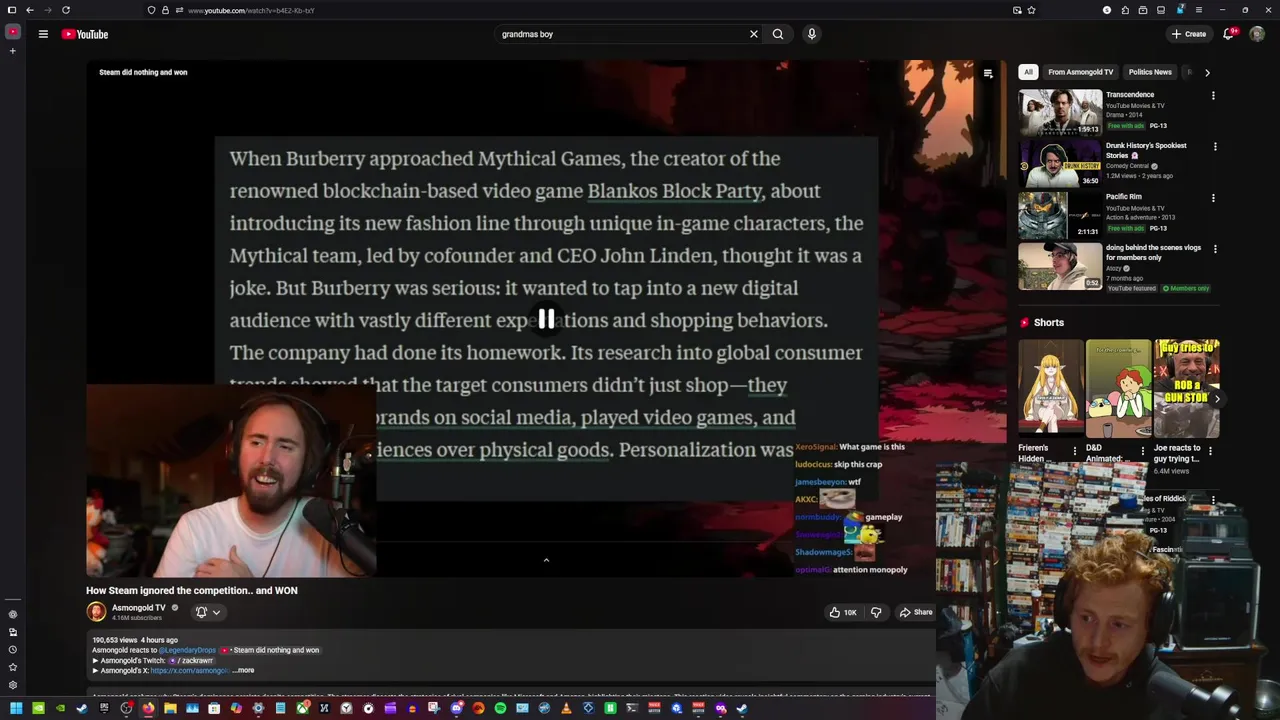Open the Frieren's Hidden short
This screenshot has height=720, width=1280.
coord(1050,389)
